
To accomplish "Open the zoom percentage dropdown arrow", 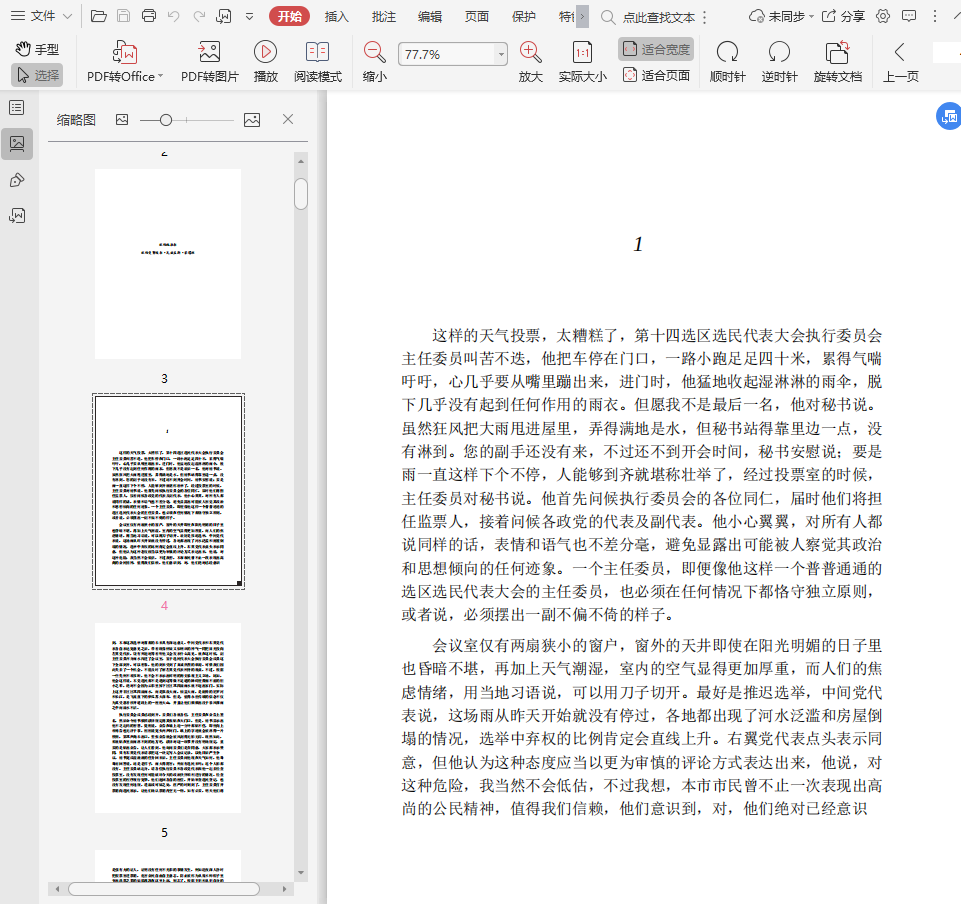I will pos(501,55).
